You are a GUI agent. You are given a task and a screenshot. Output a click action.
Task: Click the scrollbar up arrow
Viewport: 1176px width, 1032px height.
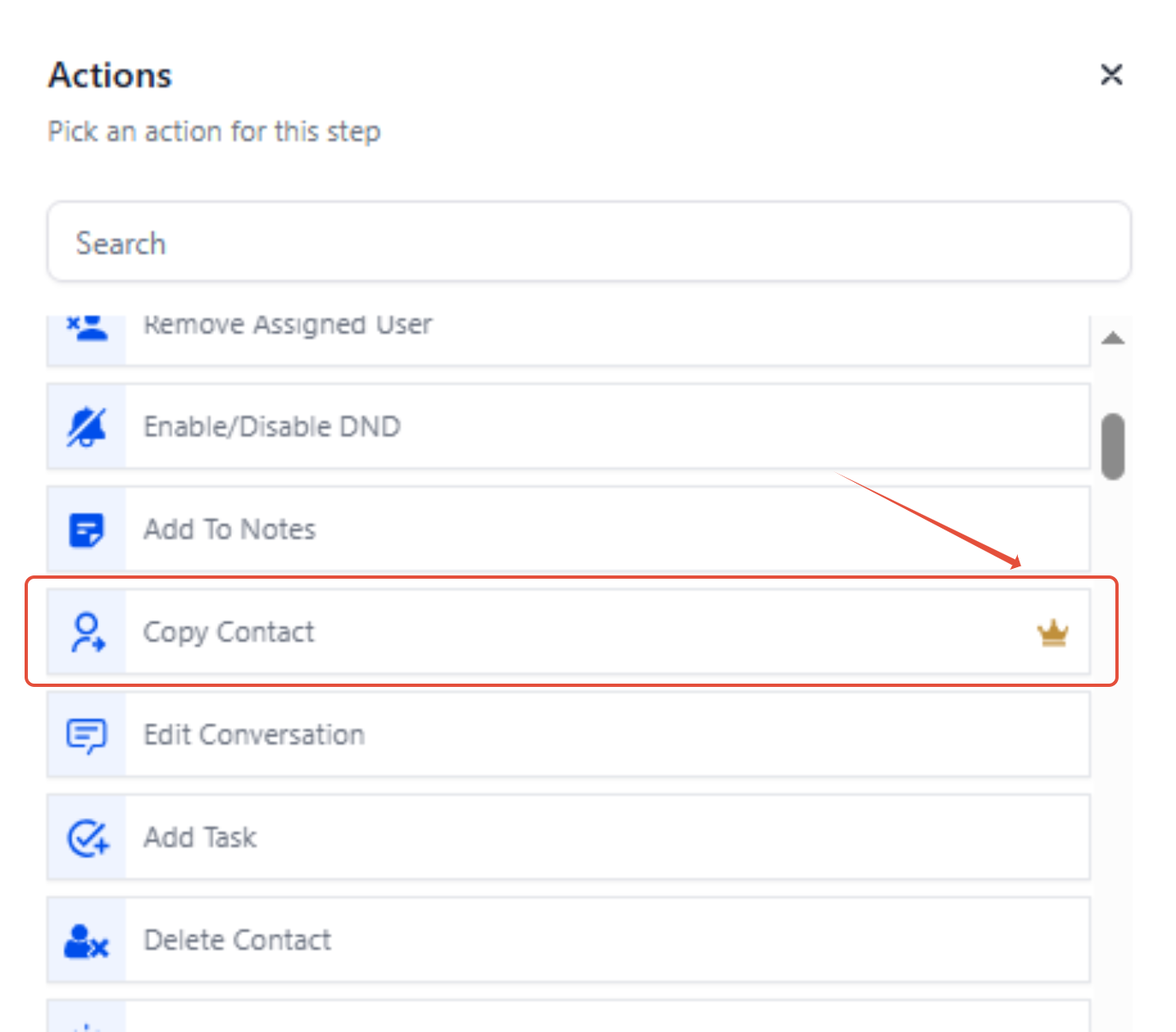click(1112, 338)
